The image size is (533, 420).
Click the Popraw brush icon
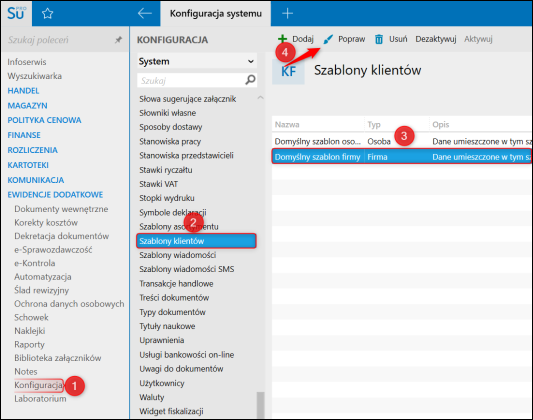coord(328,39)
